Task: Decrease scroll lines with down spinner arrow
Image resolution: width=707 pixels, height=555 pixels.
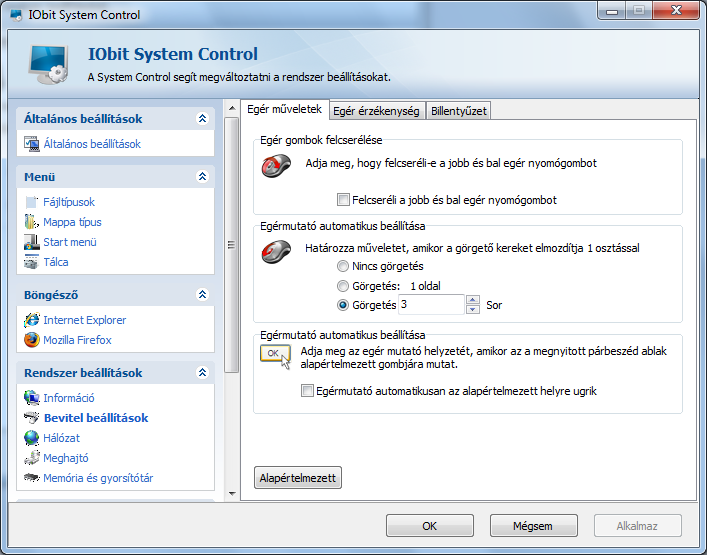Action: [473, 309]
